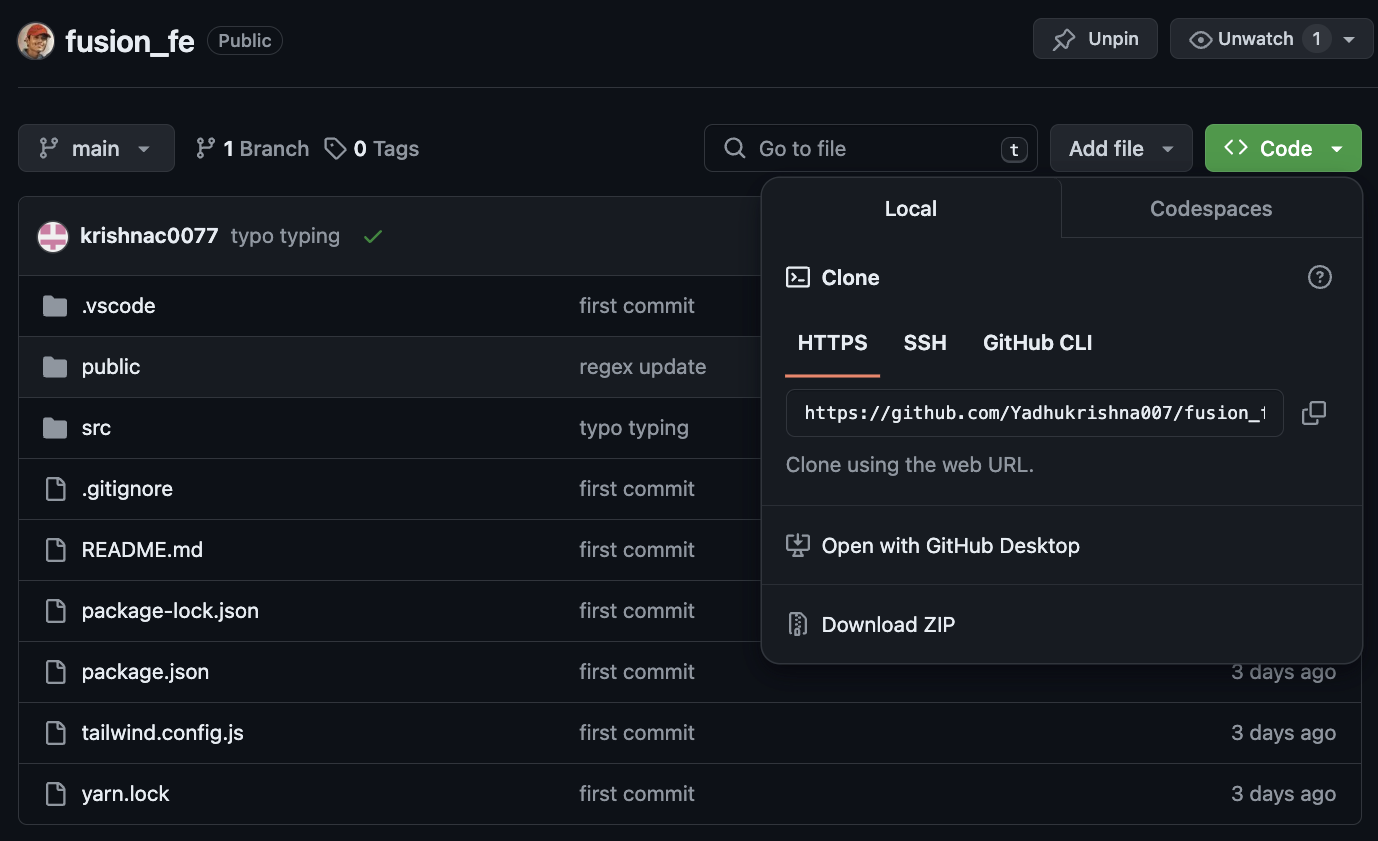The width and height of the screenshot is (1378, 841).
Task: Open the main branch selector
Action: point(96,148)
